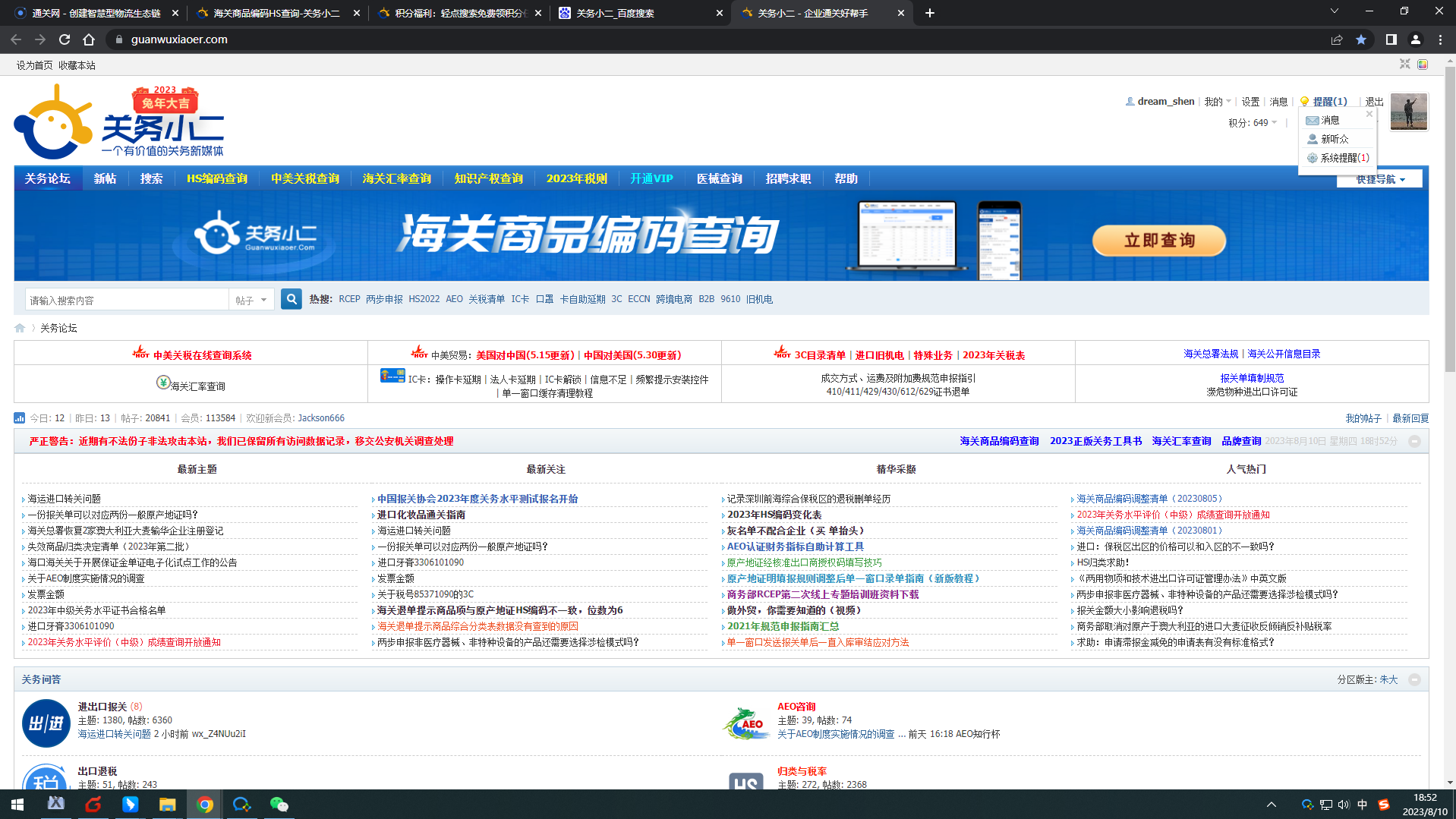Image resolution: width=1456 pixels, height=819 pixels.
Task: Open the browser home icon
Action: (x=89, y=39)
